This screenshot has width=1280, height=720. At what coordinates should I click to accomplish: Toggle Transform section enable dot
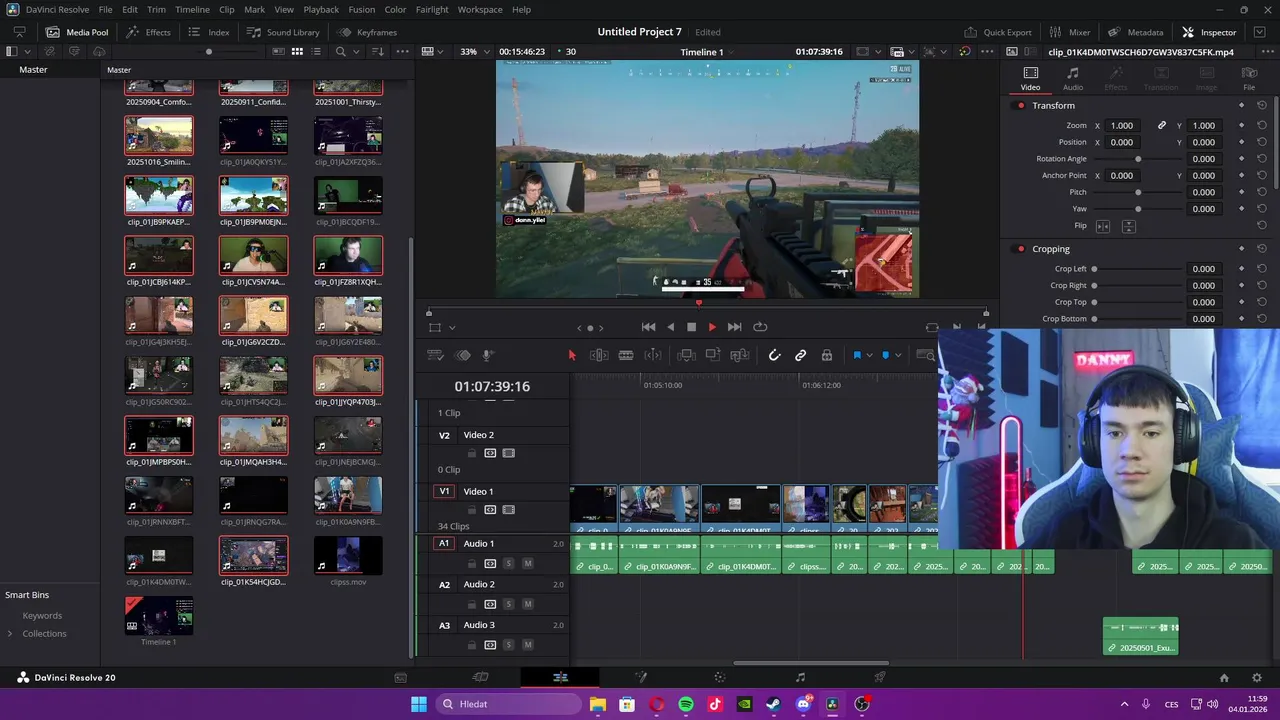tap(1021, 105)
